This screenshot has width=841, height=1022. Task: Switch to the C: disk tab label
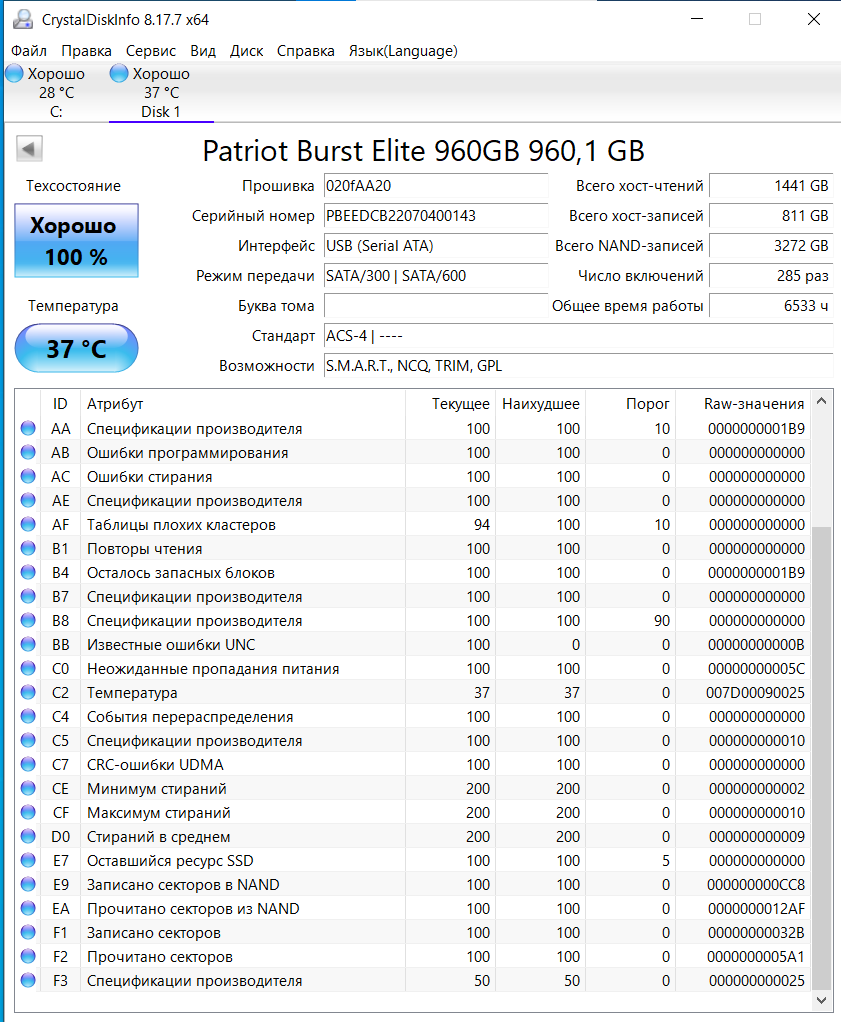[56, 111]
